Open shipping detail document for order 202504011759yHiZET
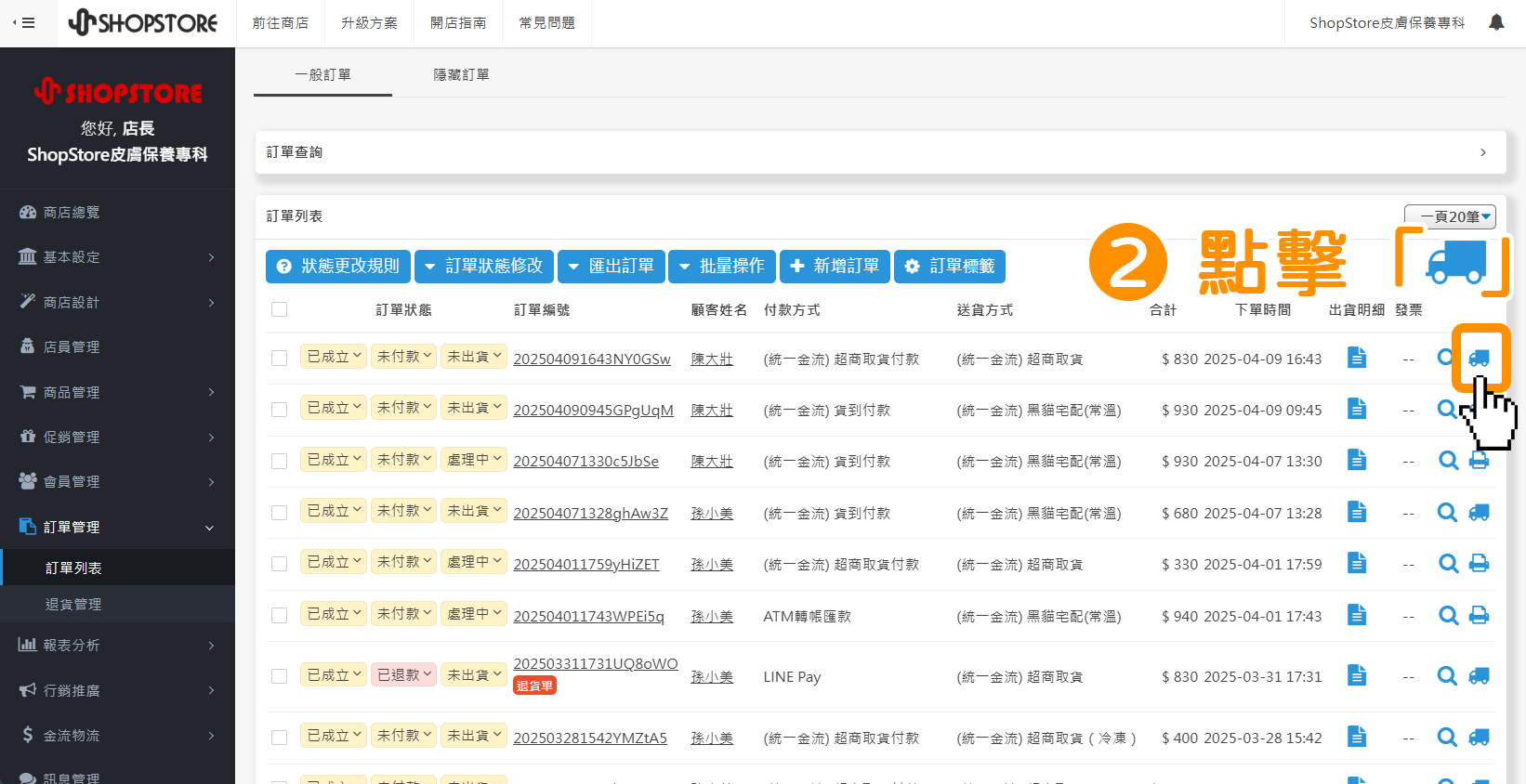The image size is (1526, 784). pyautogui.click(x=1357, y=563)
